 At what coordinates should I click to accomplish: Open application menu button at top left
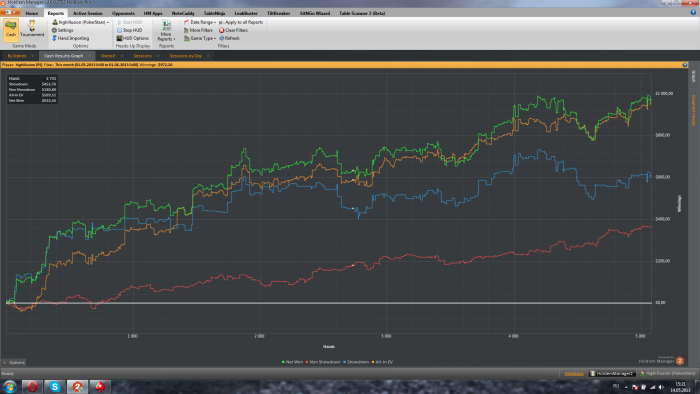(10, 12)
